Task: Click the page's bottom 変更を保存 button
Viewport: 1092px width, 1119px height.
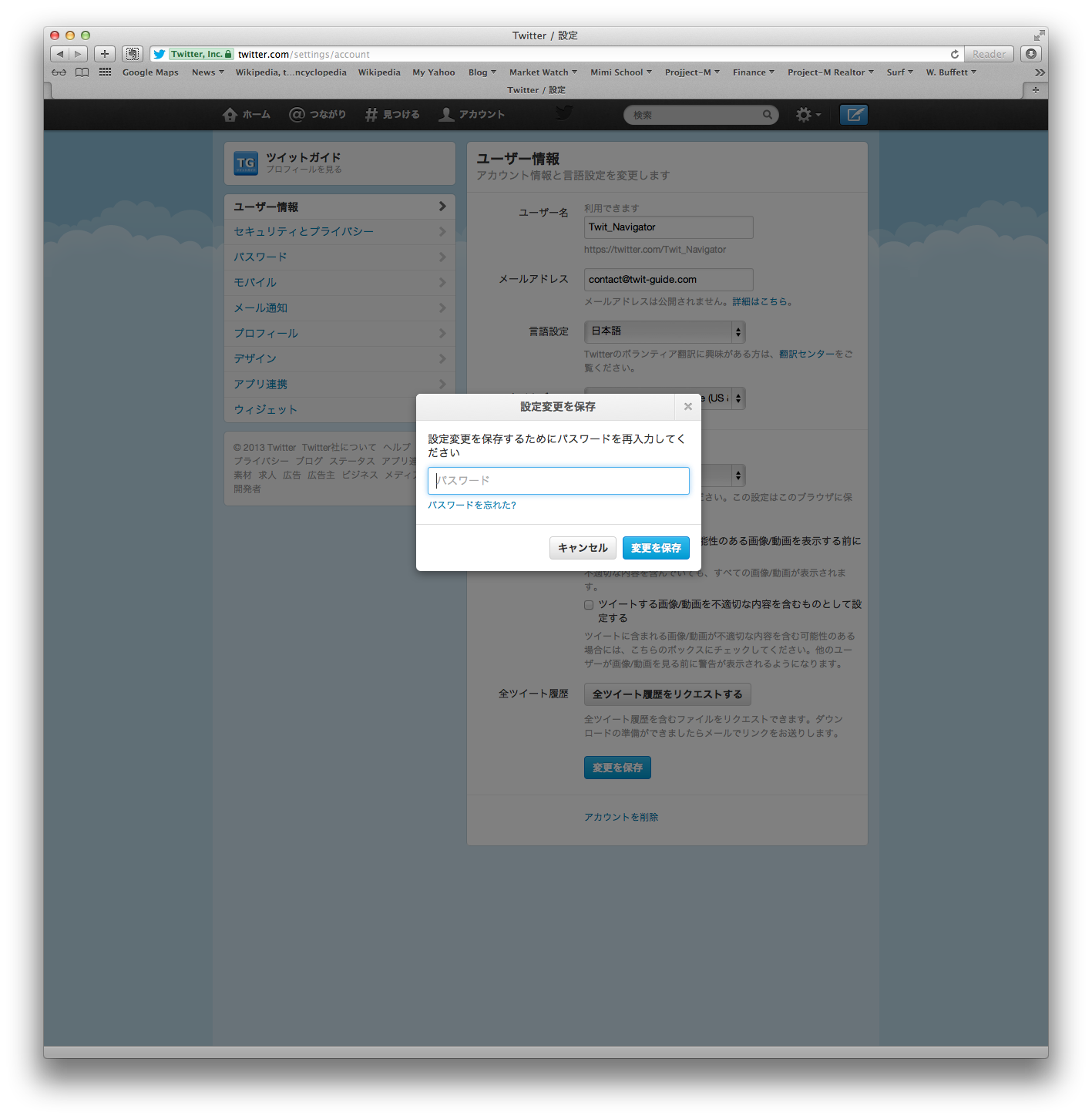Action: click(x=617, y=768)
